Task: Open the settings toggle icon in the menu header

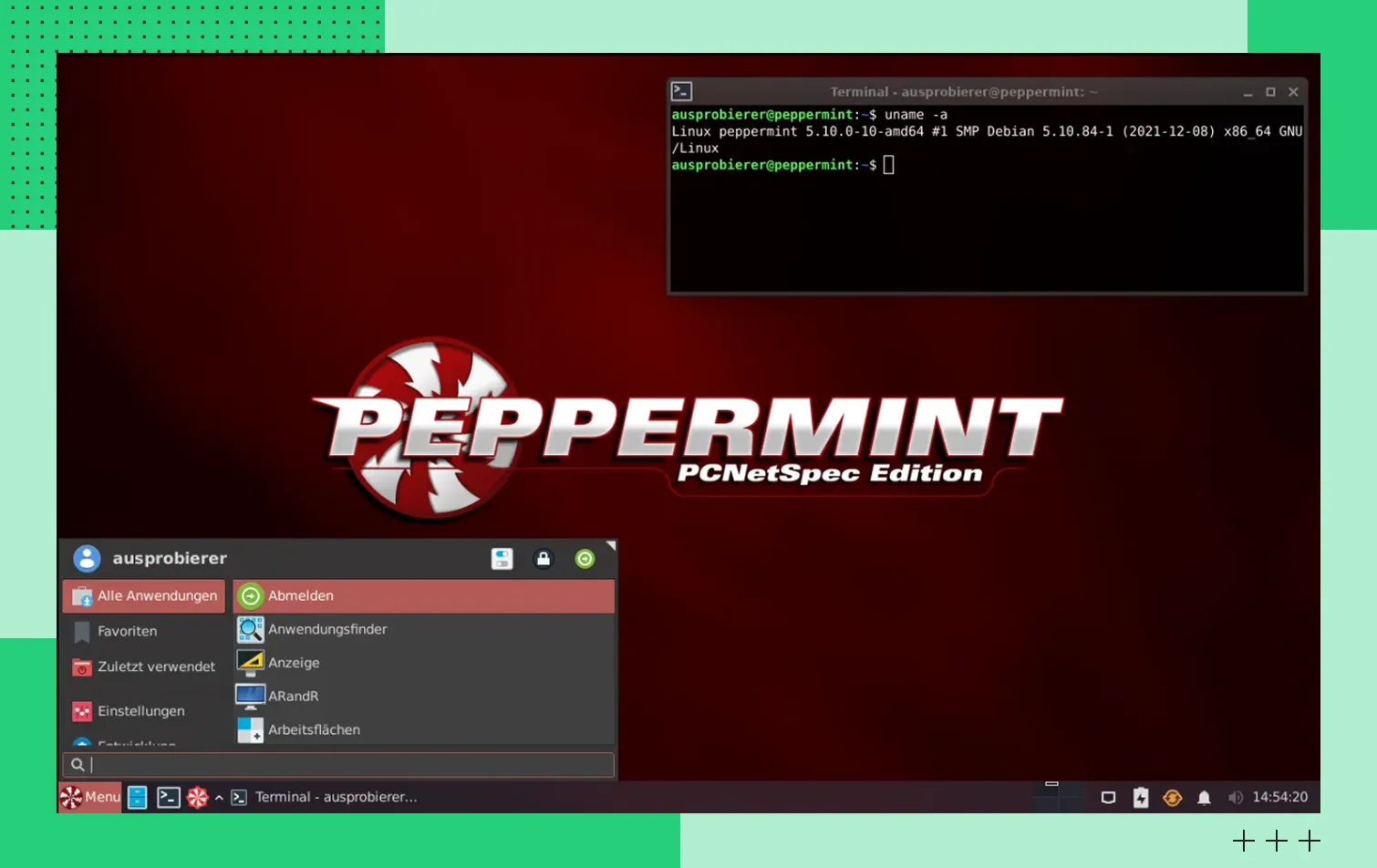Action: click(x=502, y=559)
